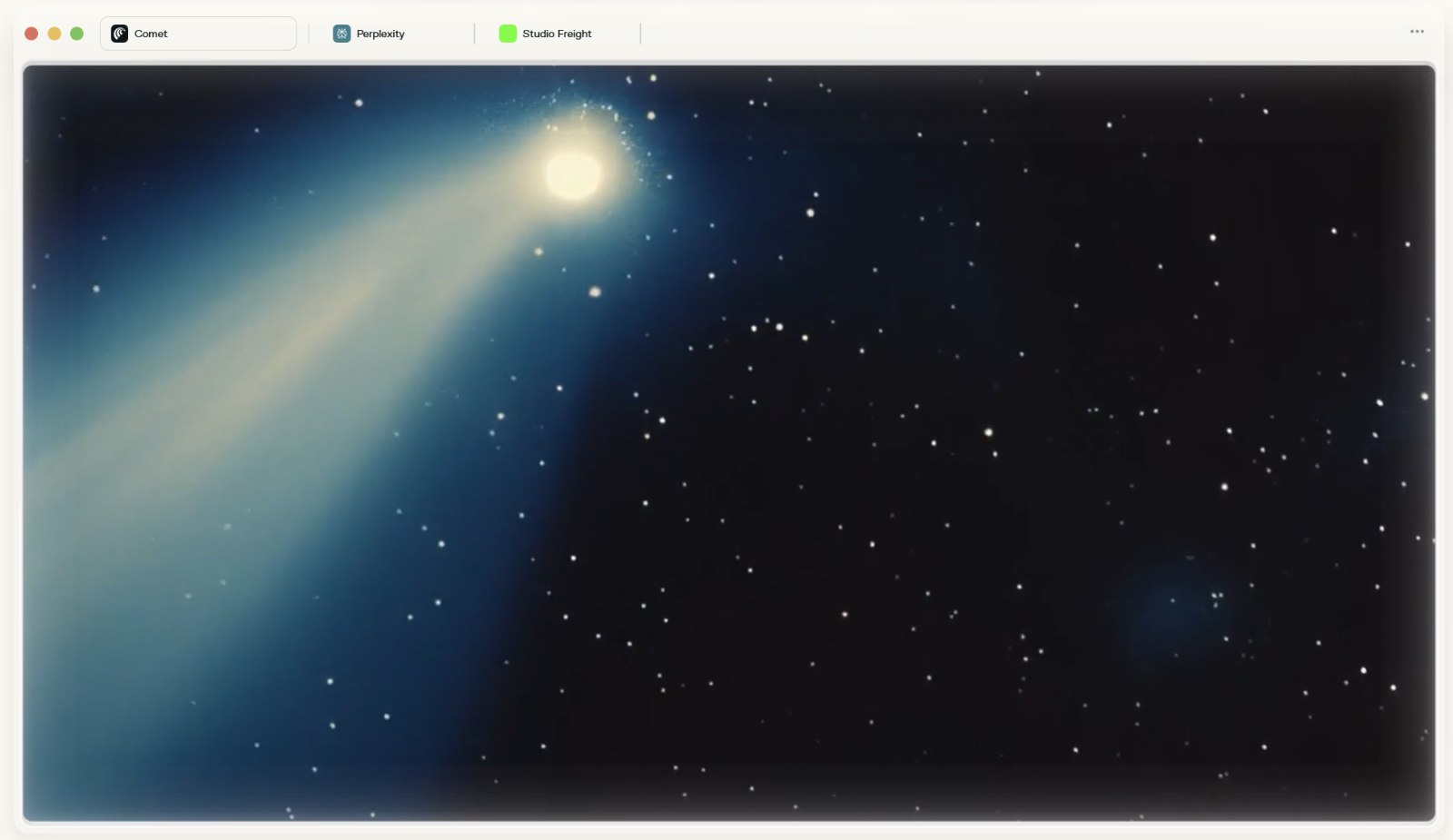Image resolution: width=1453 pixels, height=840 pixels.
Task: Open the three-dot more options menu
Action: click(1417, 32)
